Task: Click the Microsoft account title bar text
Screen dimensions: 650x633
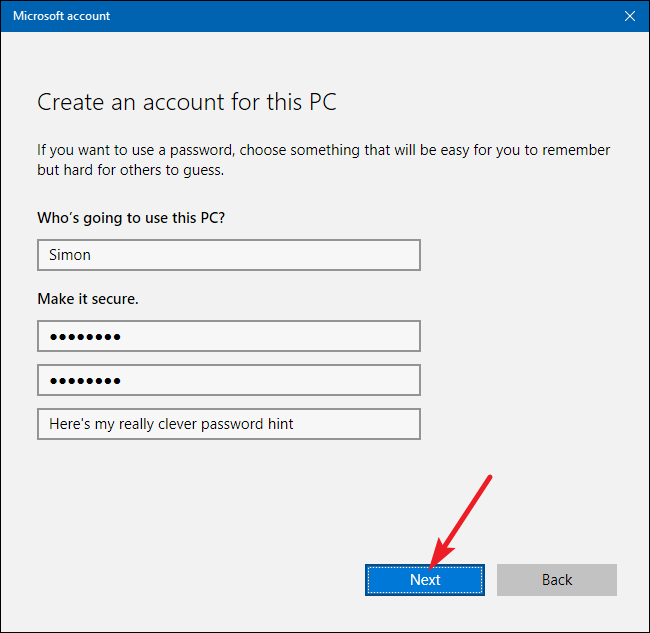Action: point(61,16)
